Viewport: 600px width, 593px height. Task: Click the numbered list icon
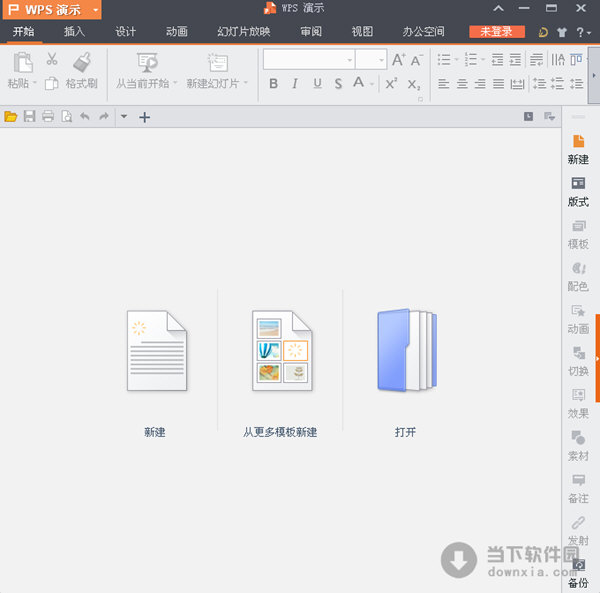471,60
